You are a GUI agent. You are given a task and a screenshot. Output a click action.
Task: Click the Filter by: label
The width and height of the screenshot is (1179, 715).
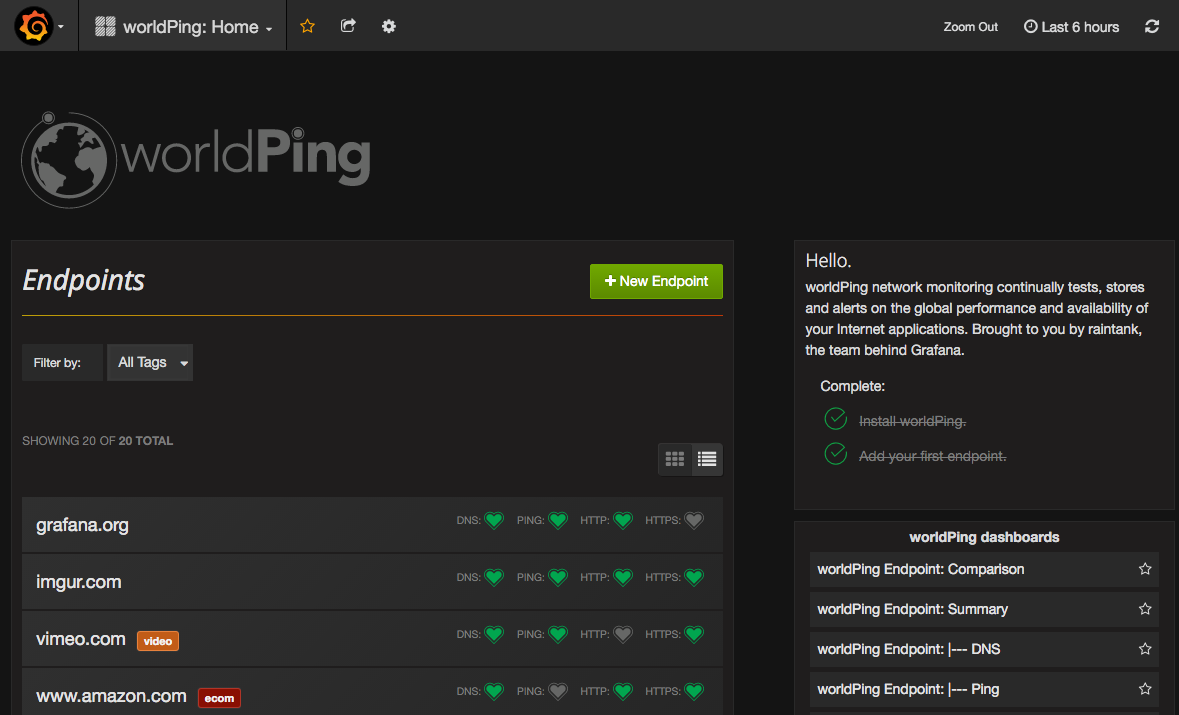point(57,362)
